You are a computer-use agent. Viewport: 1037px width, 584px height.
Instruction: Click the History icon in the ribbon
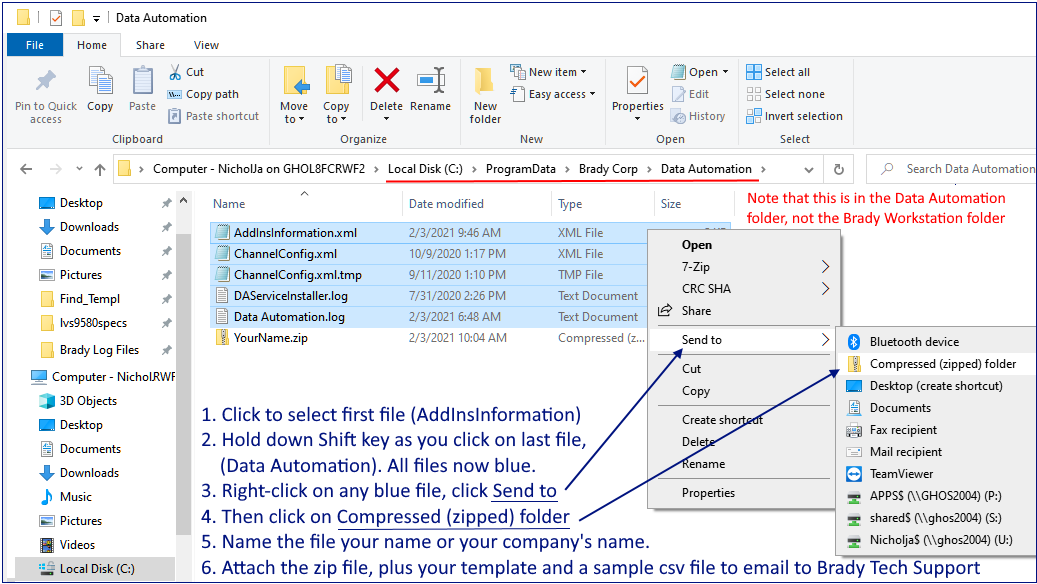click(x=678, y=116)
